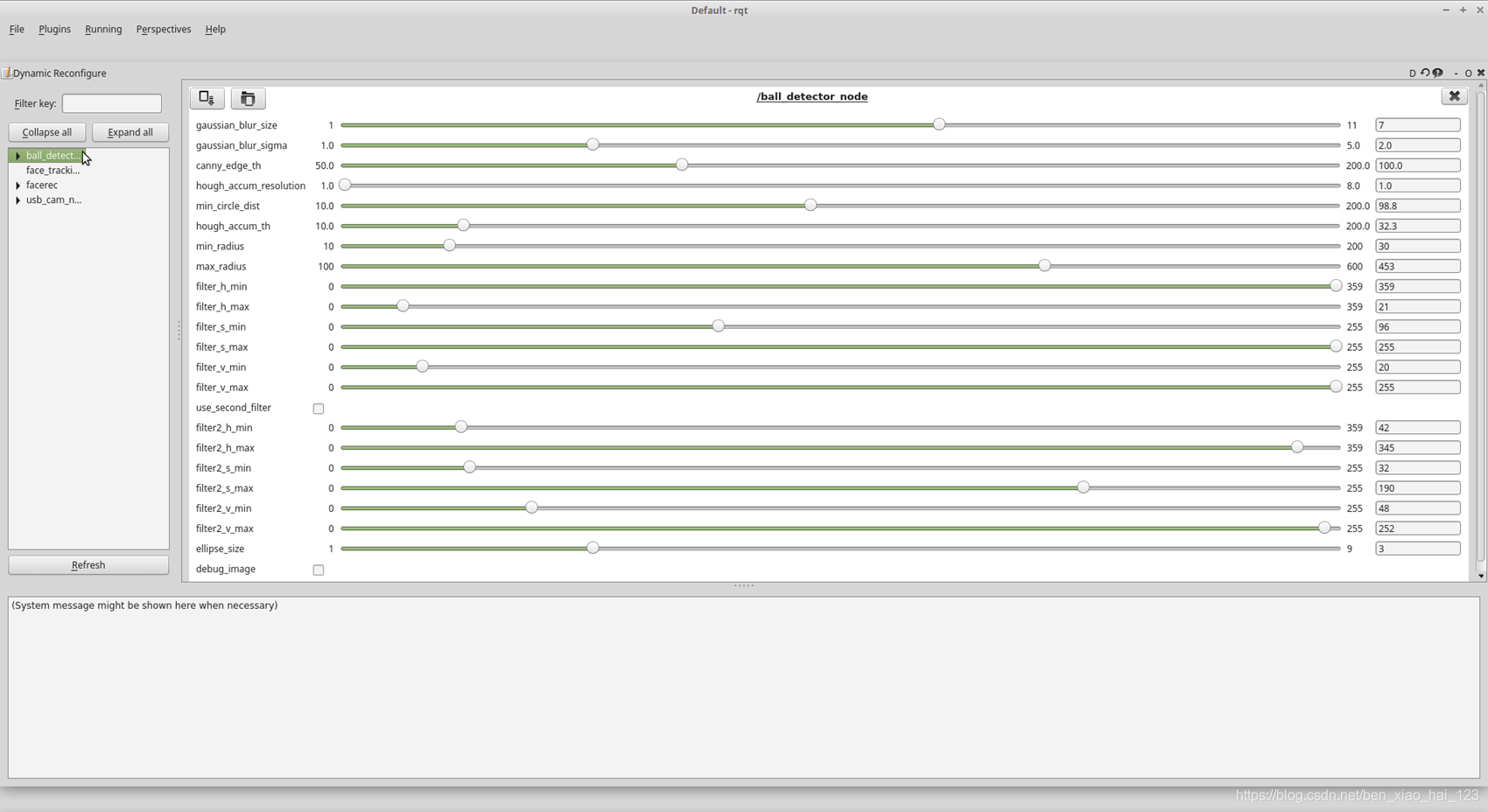The height and width of the screenshot is (812, 1488).
Task: Click the filter2_h_max value field showing 345
Action: pos(1418,448)
